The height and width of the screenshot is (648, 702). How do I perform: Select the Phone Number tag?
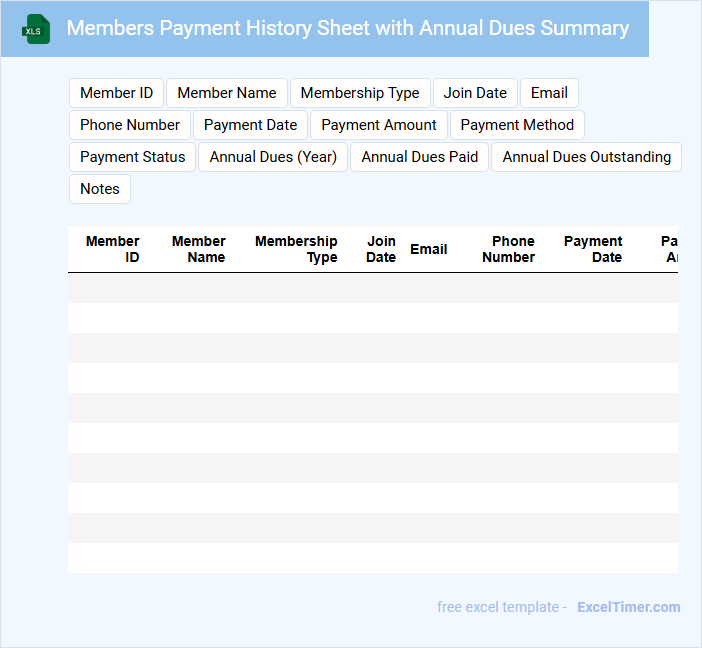130,125
